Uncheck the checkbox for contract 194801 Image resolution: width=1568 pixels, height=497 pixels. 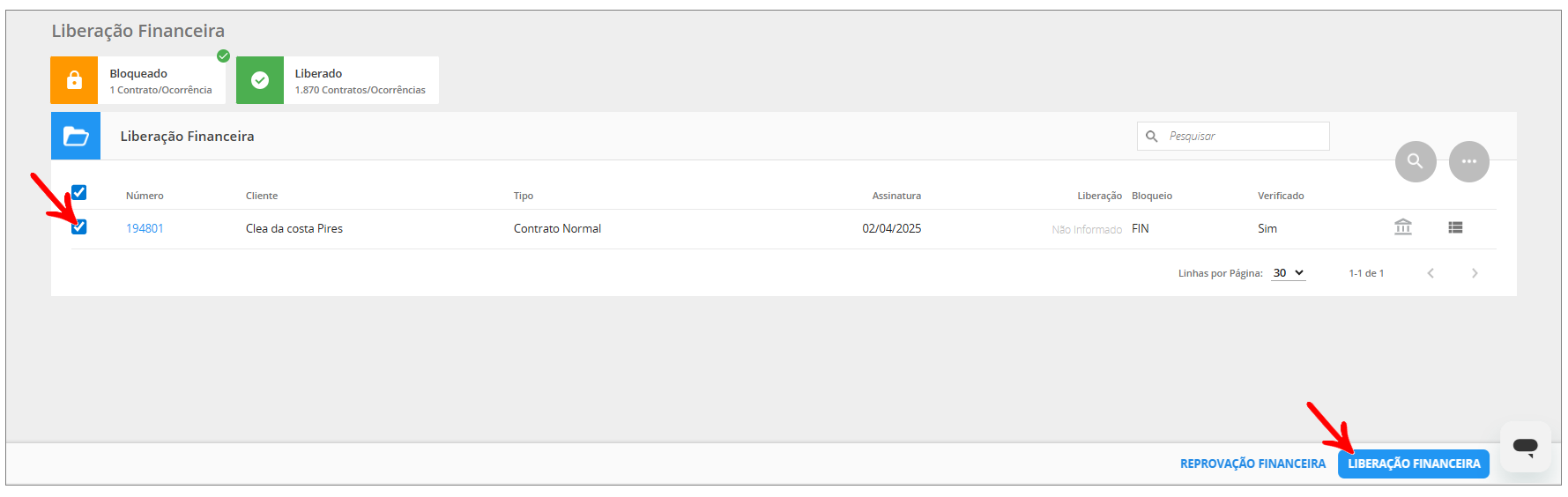(x=79, y=227)
